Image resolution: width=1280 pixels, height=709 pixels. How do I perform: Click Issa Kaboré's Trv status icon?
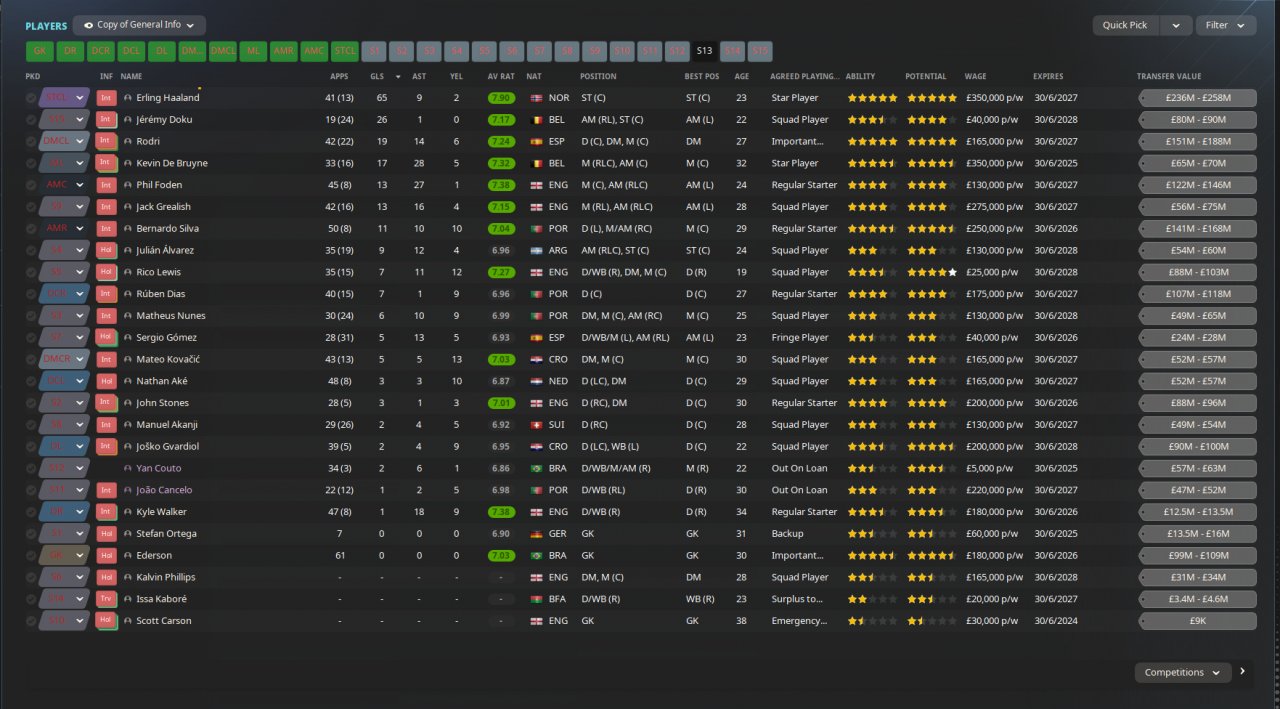pos(107,599)
